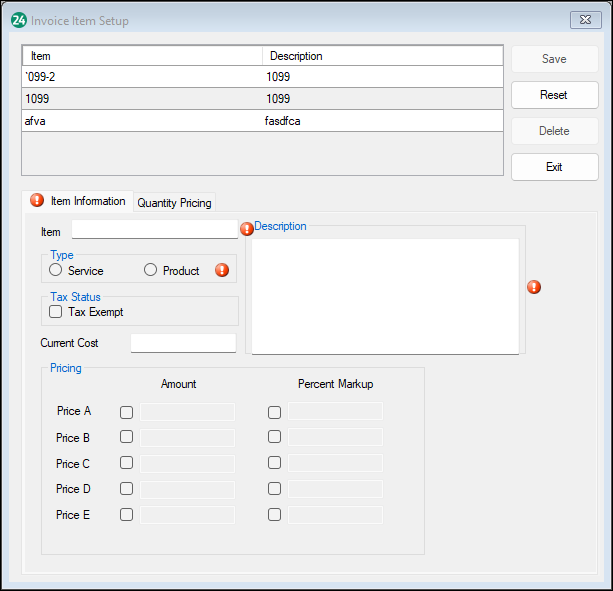Click inside the Description text area

point(385,296)
